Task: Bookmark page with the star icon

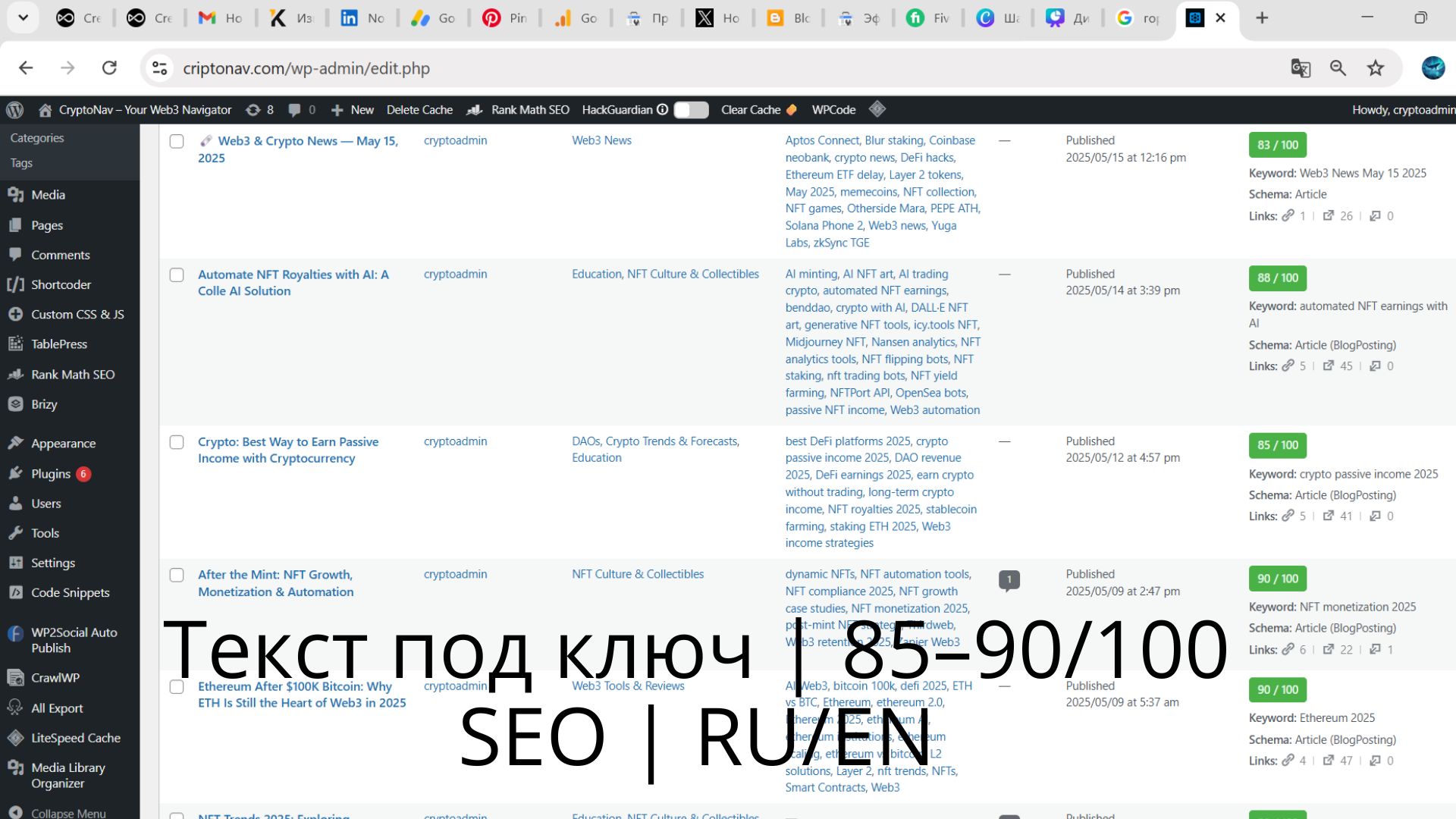Action: point(1376,68)
